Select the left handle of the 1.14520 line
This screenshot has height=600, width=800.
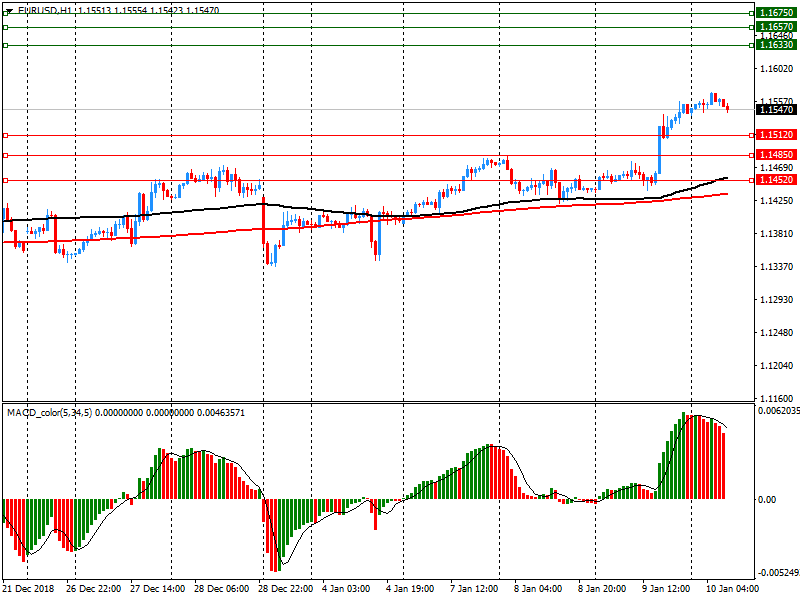pyautogui.click(x=5, y=180)
